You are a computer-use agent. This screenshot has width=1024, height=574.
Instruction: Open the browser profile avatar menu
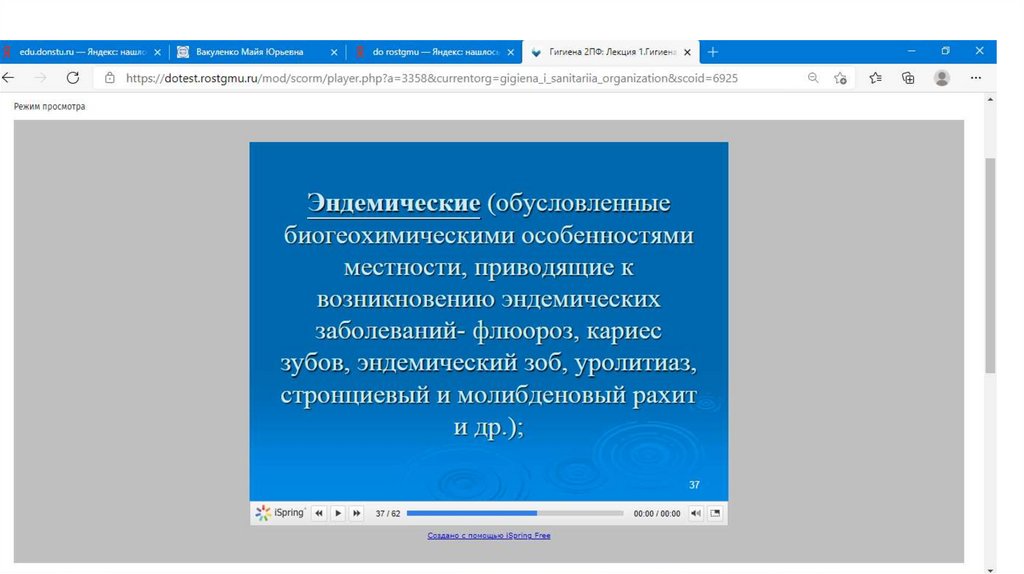click(x=941, y=78)
